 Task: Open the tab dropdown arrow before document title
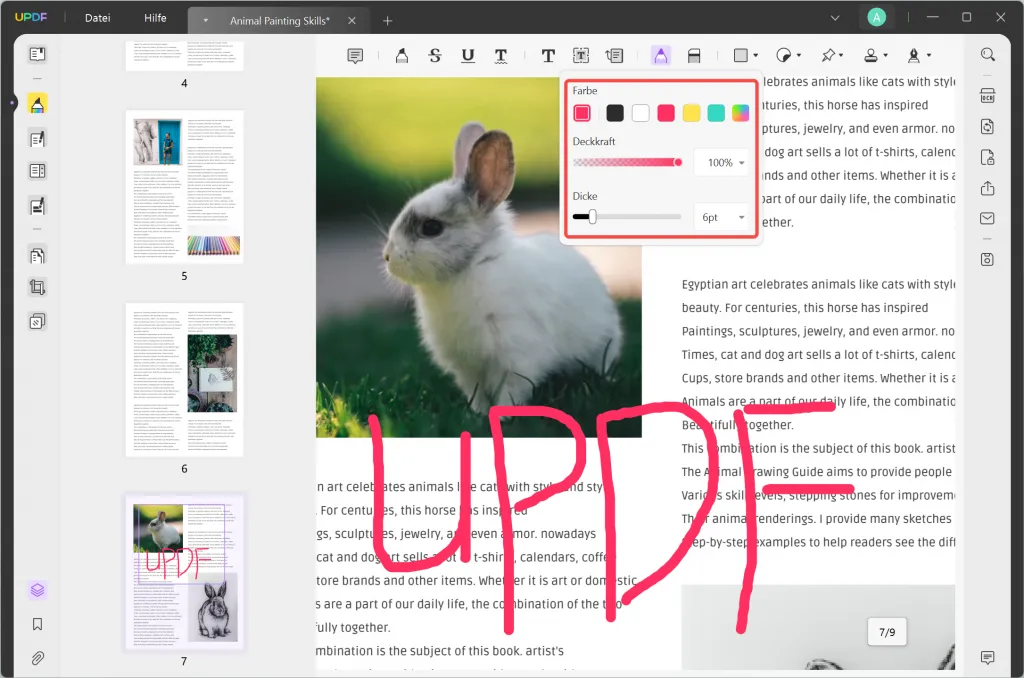click(x=206, y=21)
